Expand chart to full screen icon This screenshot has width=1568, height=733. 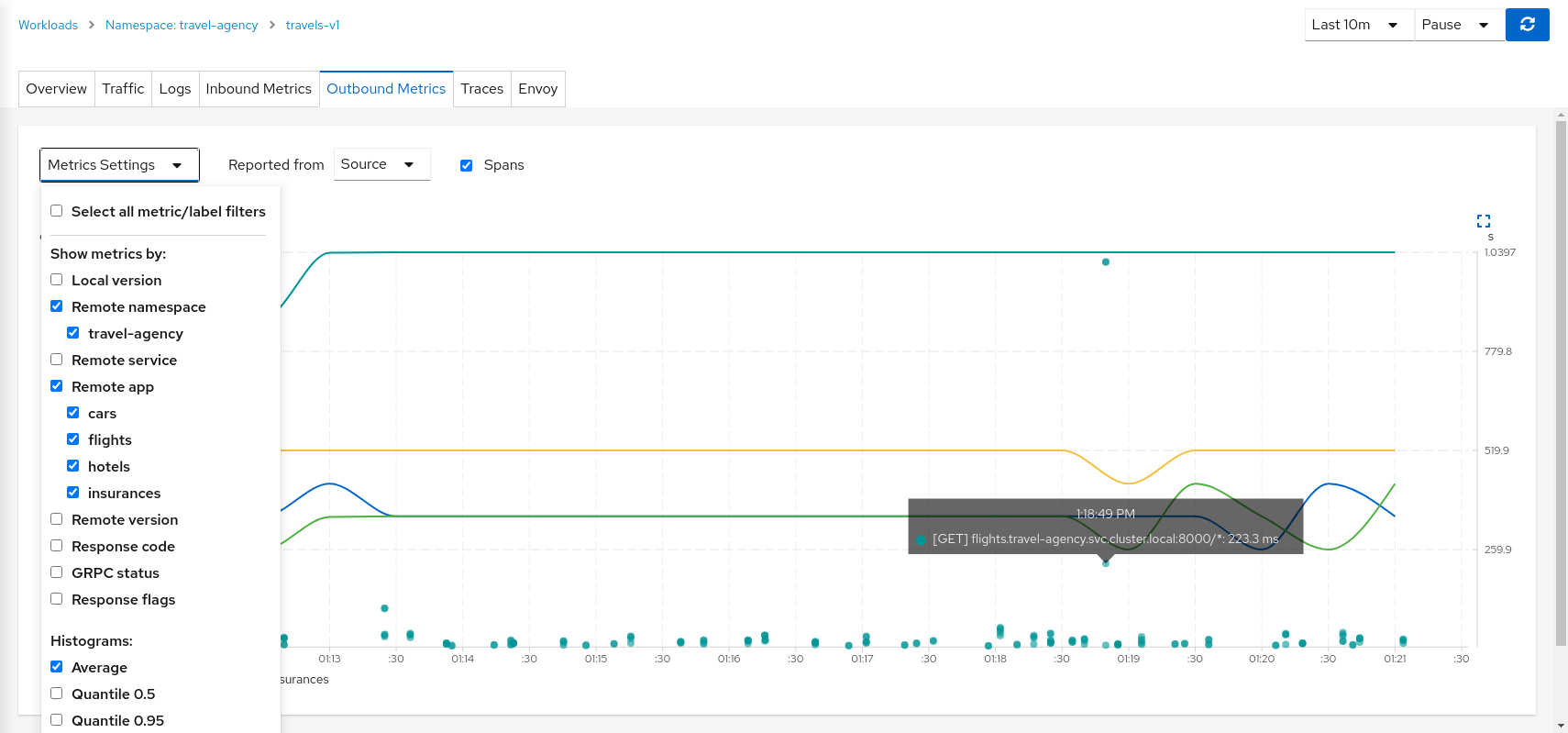pos(1483,221)
